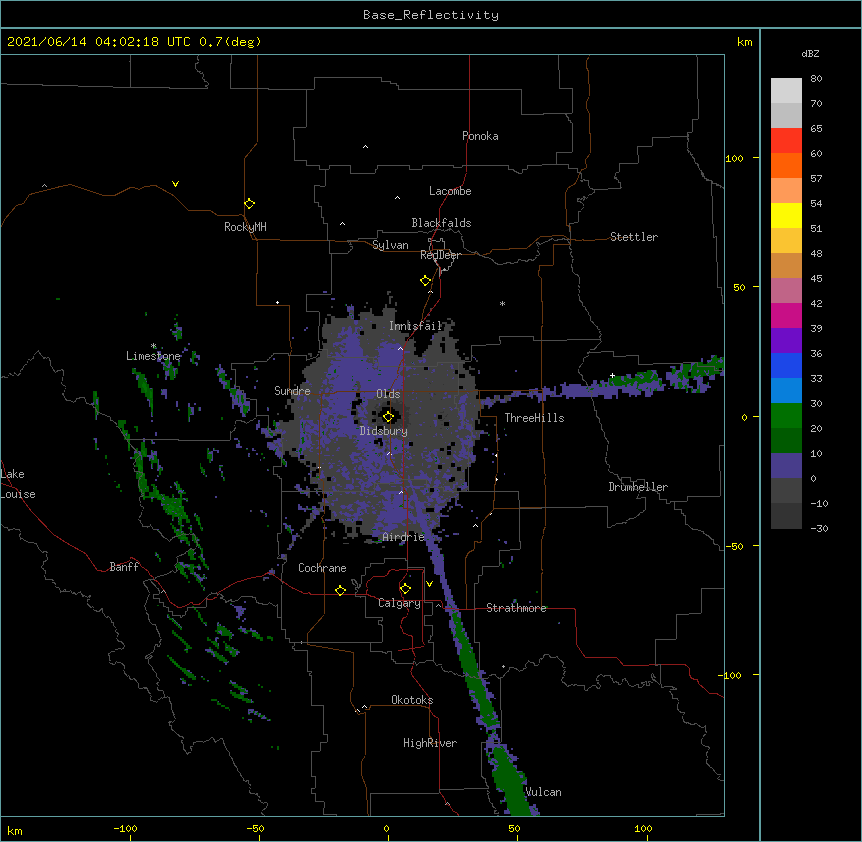The height and width of the screenshot is (842, 862).
Task: Click the light gray 80 dBZ swatch
Action: coord(786,91)
